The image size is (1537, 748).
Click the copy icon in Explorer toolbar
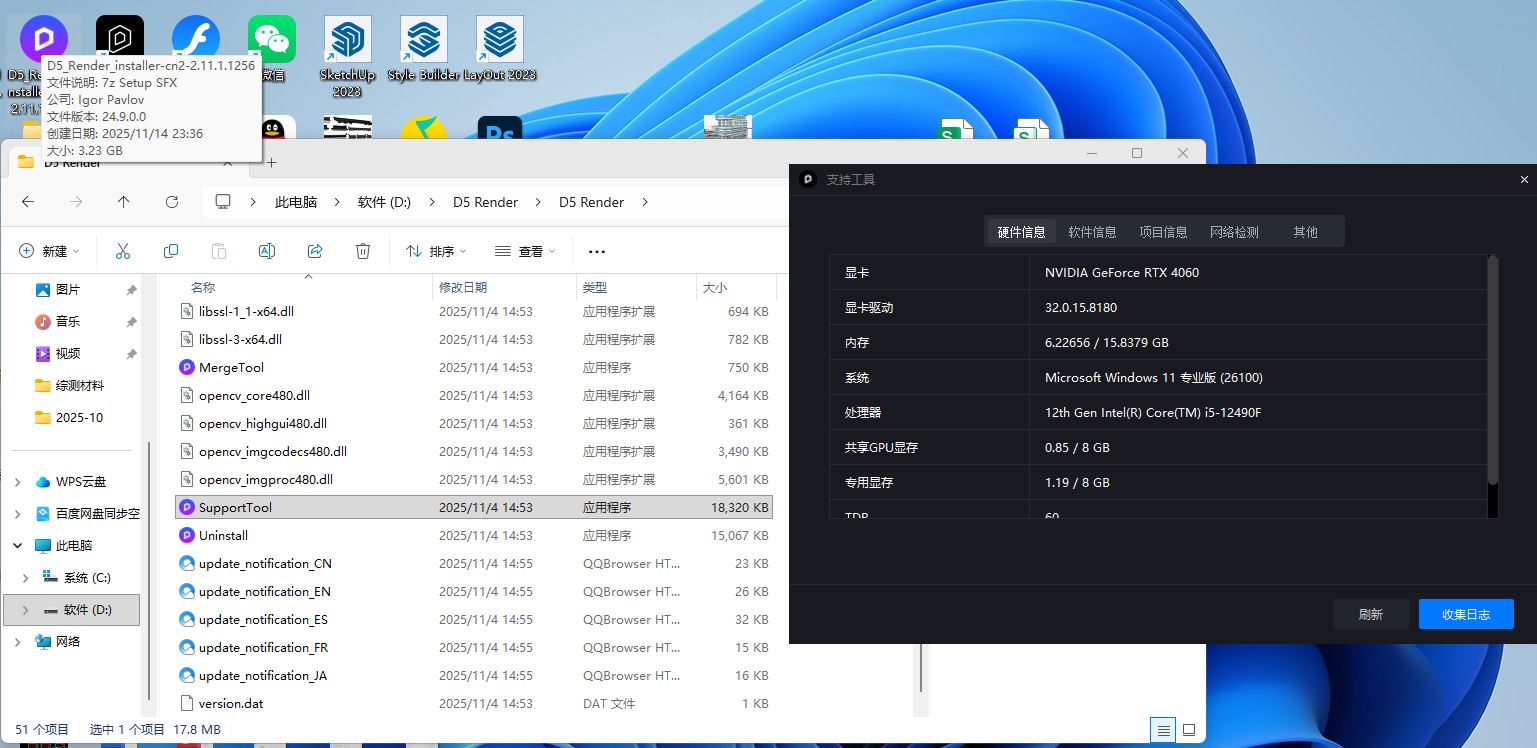click(171, 251)
